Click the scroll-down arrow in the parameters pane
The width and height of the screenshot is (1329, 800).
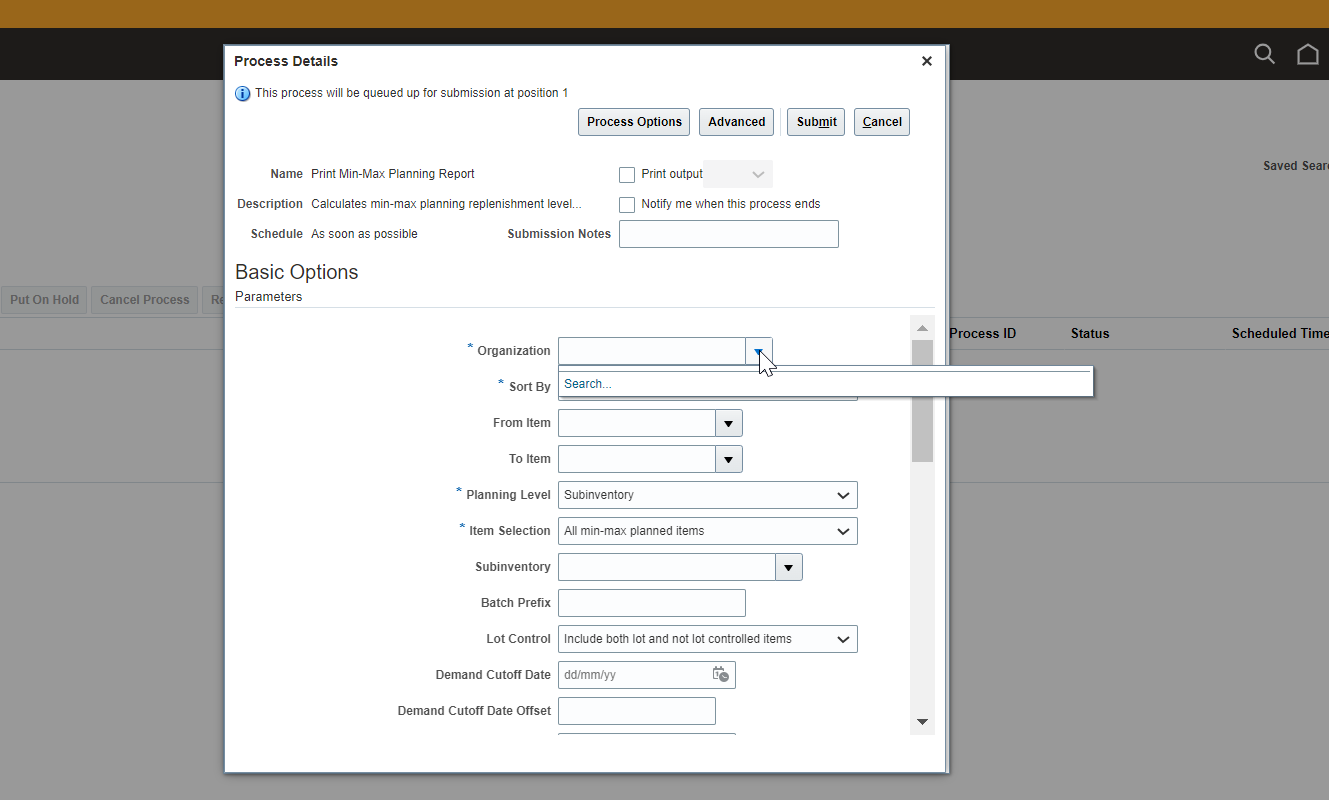(x=921, y=721)
